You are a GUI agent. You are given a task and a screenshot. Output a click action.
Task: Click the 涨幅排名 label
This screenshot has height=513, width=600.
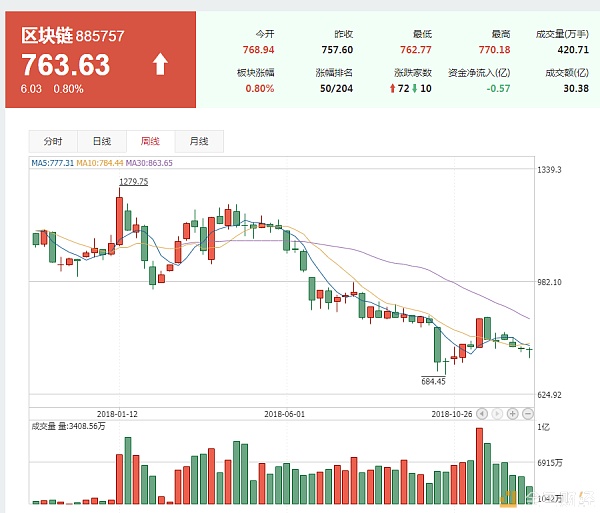tap(334, 73)
